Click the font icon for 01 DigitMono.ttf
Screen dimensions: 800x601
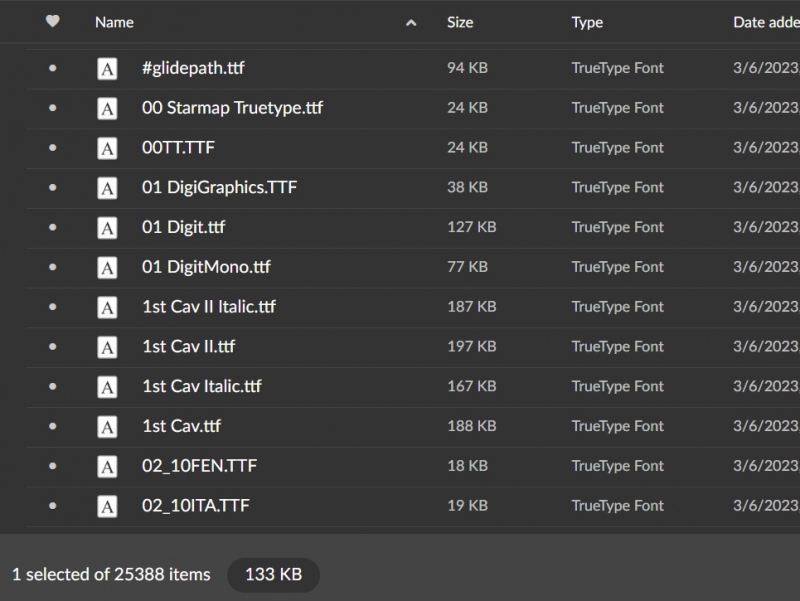pyautogui.click(x=107, y=268)
